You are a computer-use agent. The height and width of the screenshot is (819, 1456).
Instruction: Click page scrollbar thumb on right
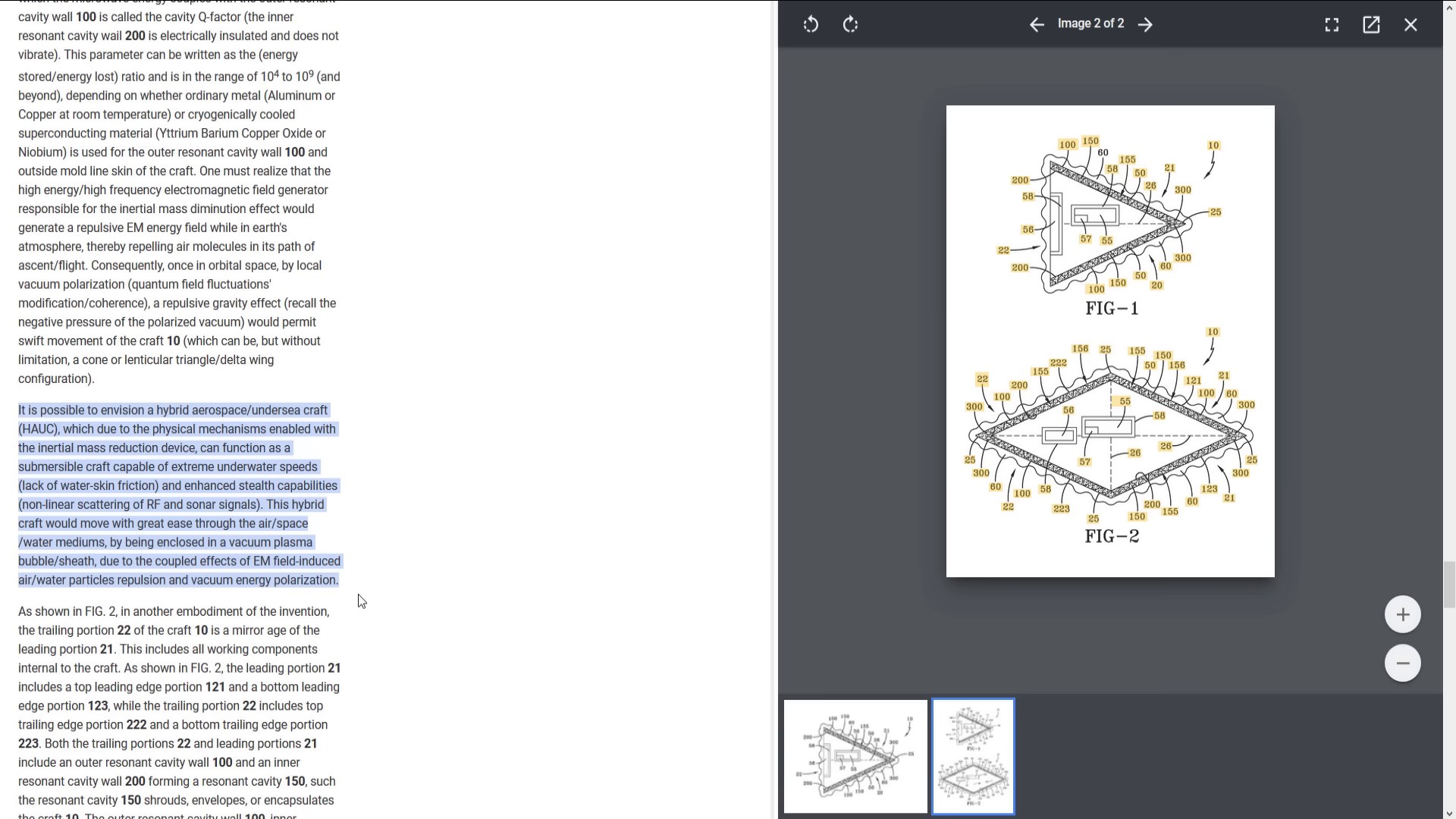point(1449,584)
